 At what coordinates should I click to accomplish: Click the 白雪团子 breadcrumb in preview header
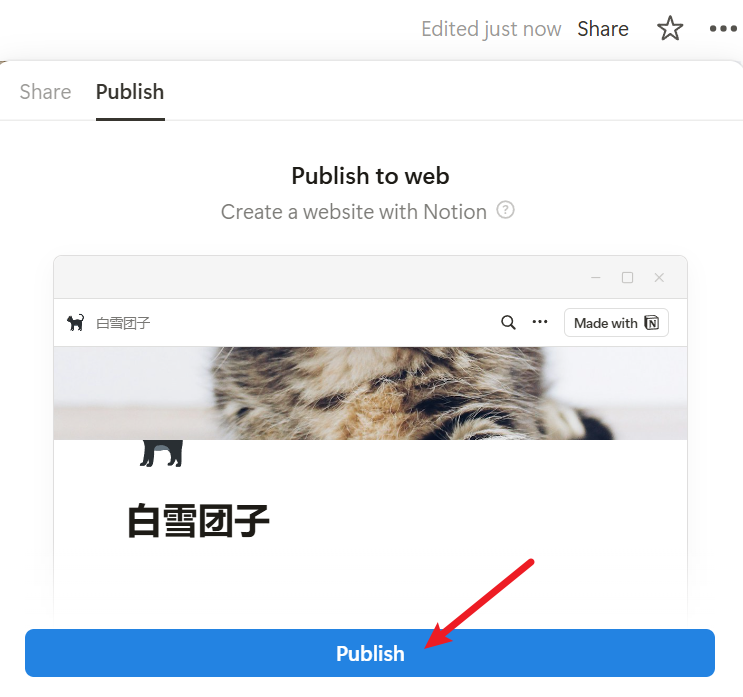pos(123,323)
